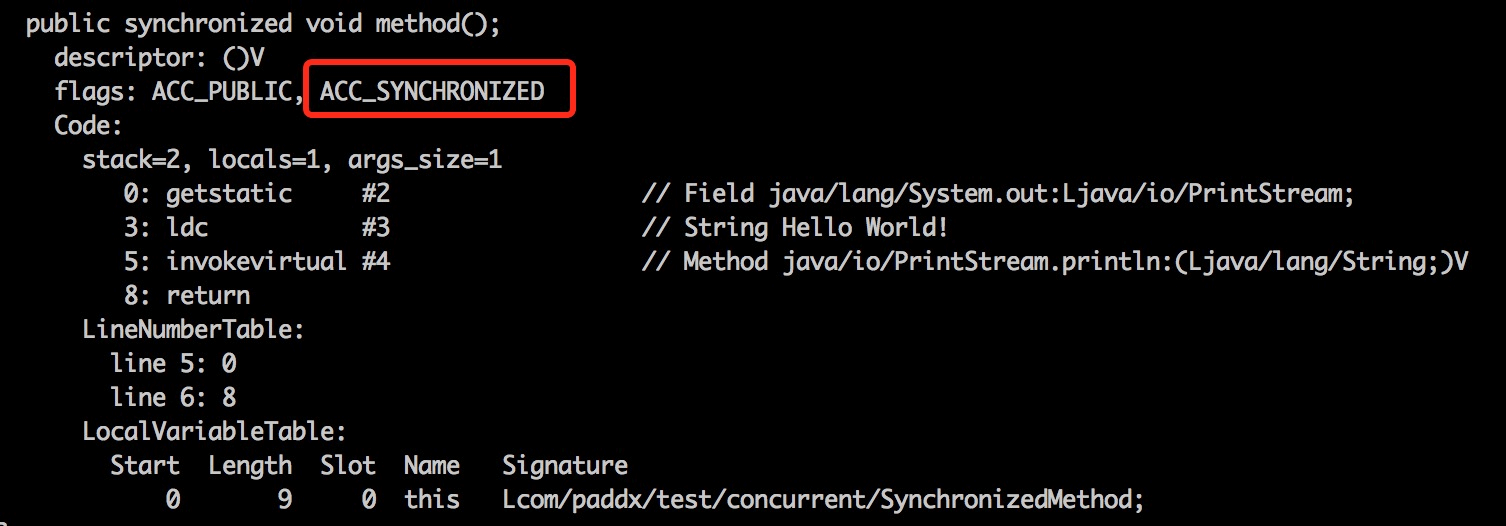Click the invokevirtual instruction

[x=256, y=262]
